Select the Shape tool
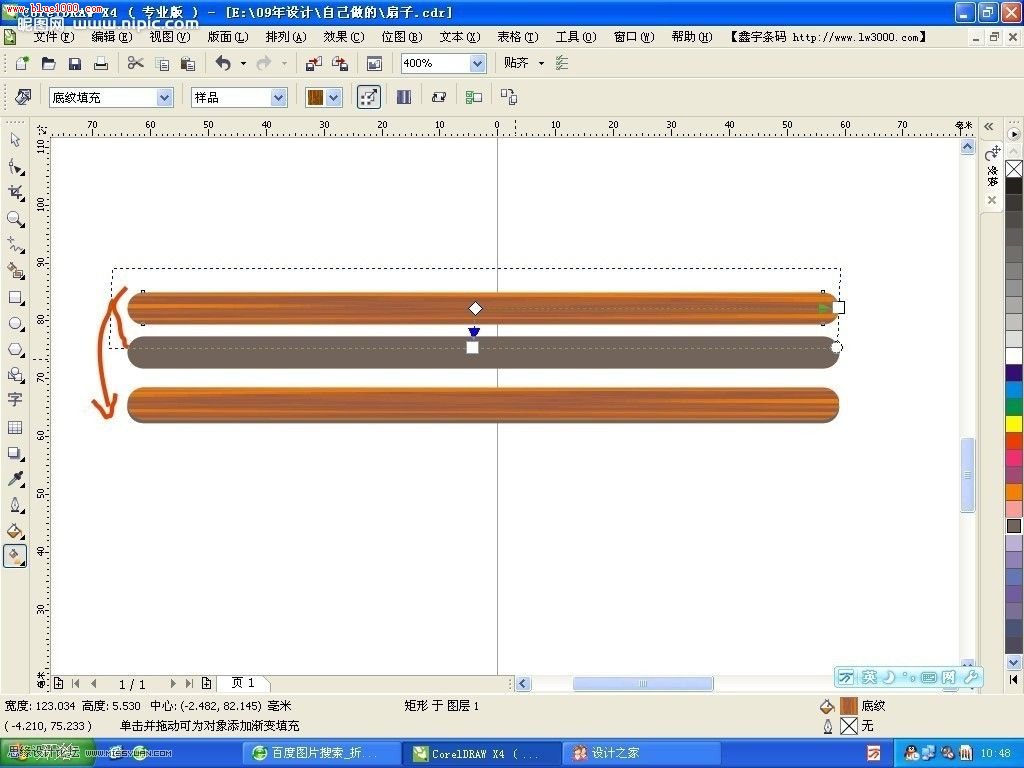Image resolution: width=1024 pixels, height=768 pixels. click(15, 167)
